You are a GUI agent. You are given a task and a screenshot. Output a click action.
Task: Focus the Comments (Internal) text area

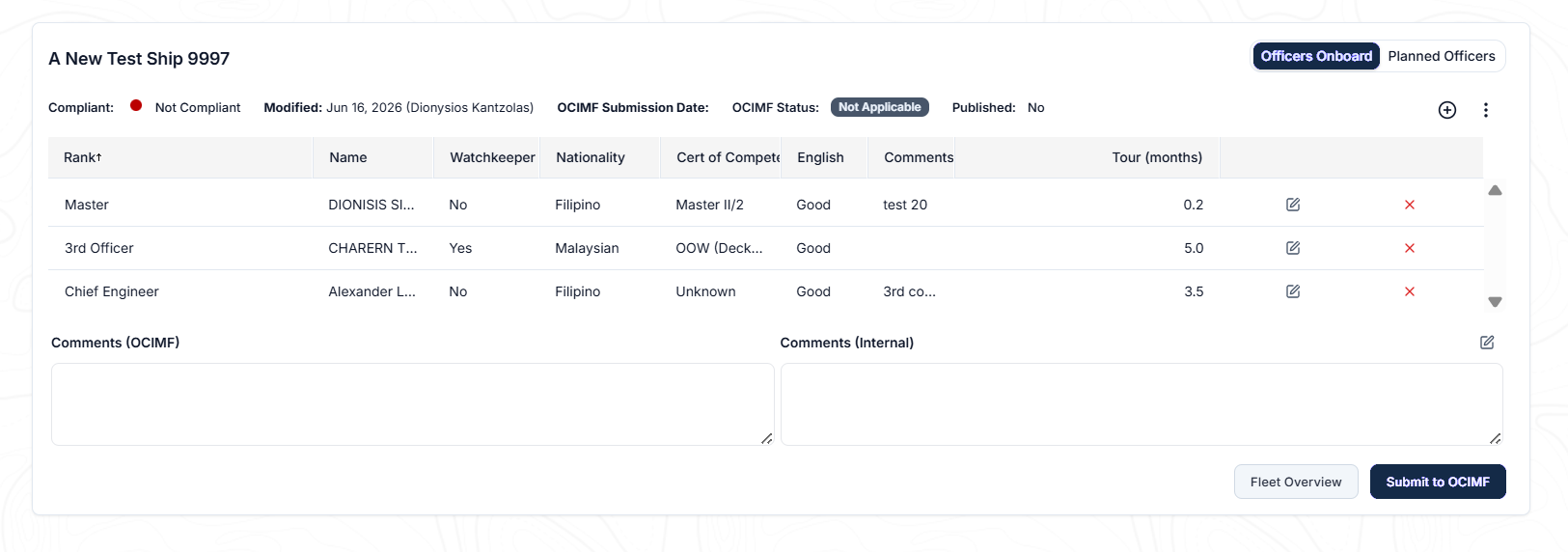tap(1142, 404)
